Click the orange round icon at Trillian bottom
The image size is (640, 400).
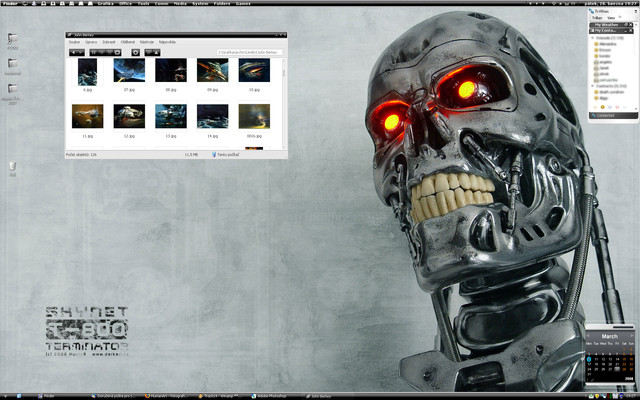click(602, 107)
